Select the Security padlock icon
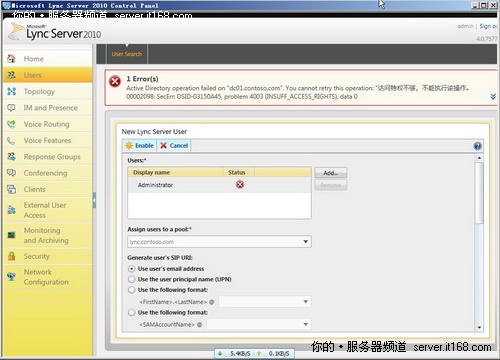 coord(11,256)
